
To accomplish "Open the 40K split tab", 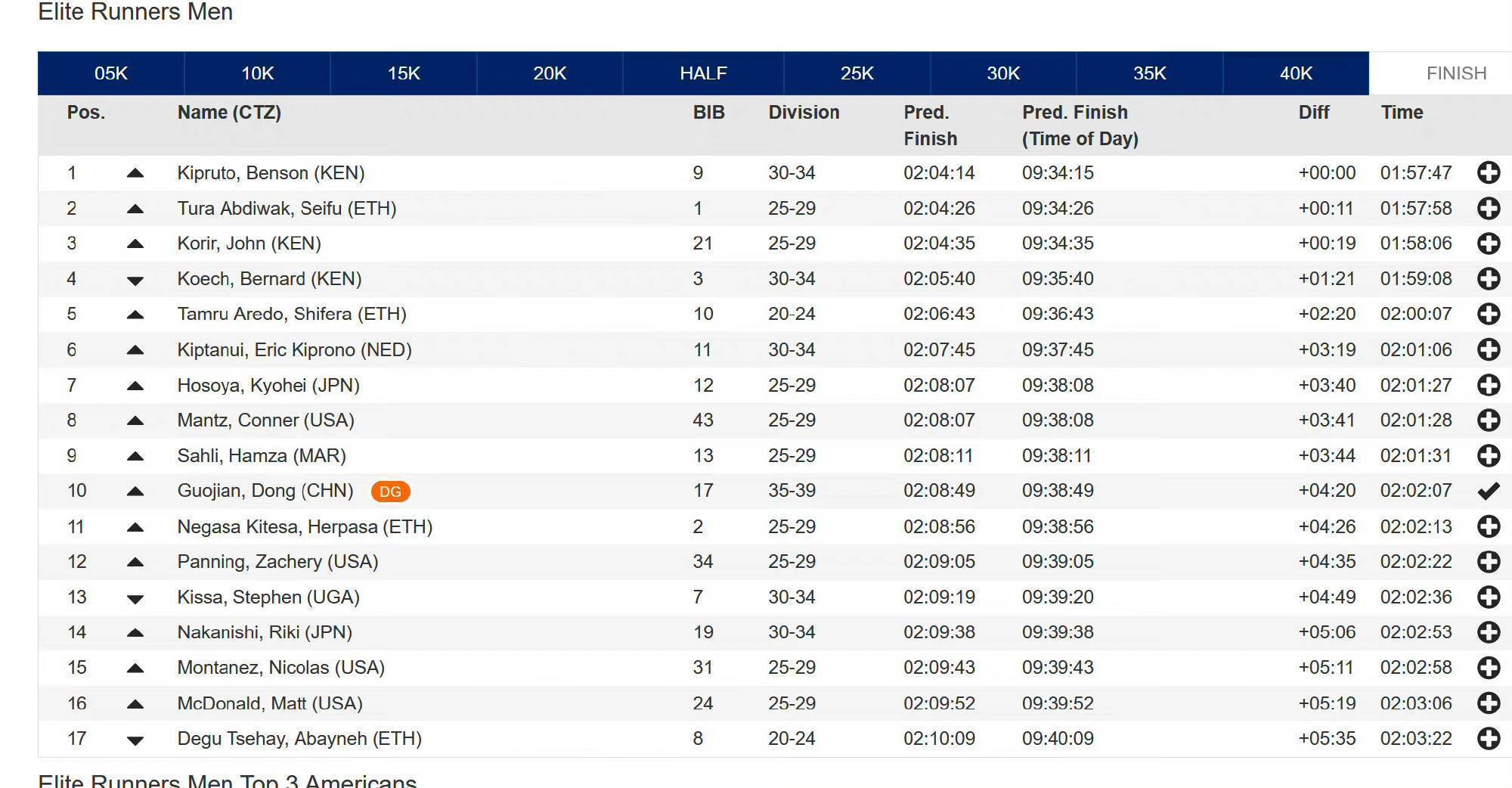I will (1296, 73).
